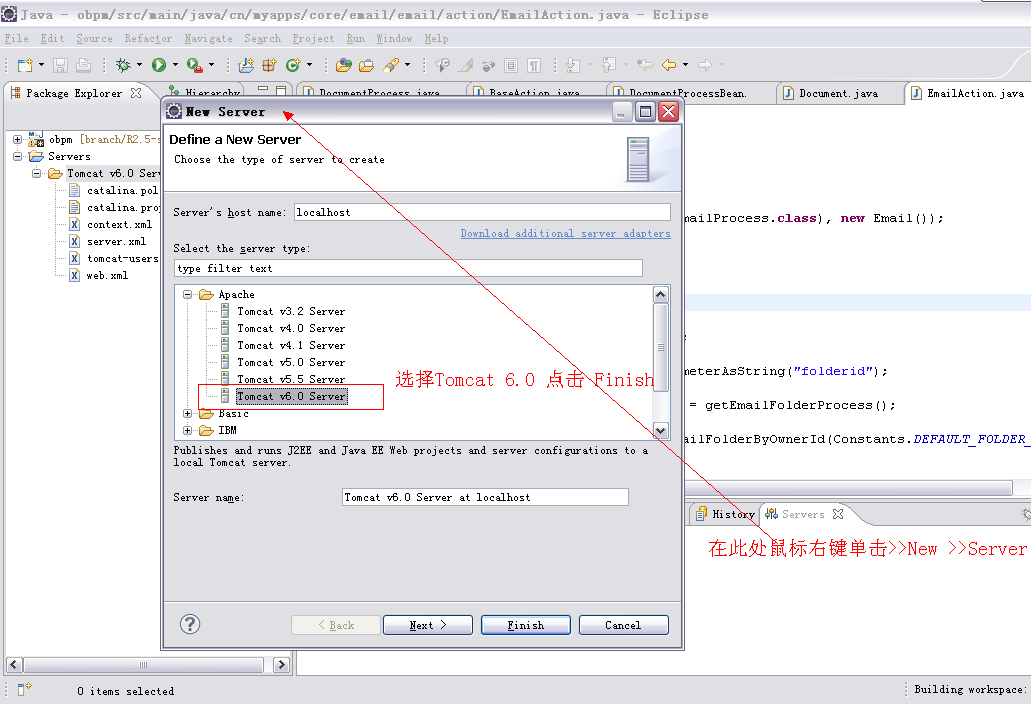
Task: Click the Server name input field
Action: click(485, 497)
